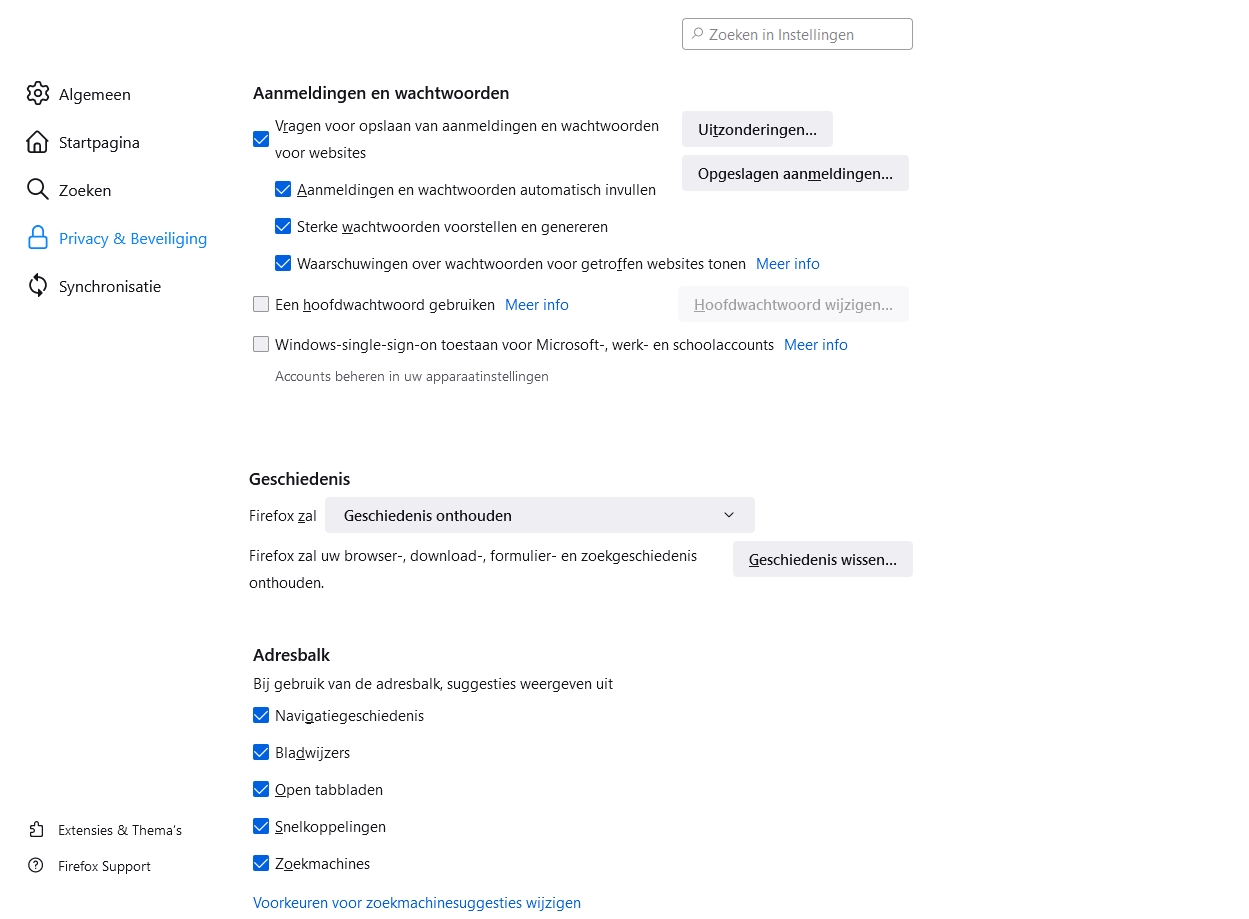
Task: Switch to the Synchronisatie settings section
Action: pyautogui.click(x=110, y=286)
